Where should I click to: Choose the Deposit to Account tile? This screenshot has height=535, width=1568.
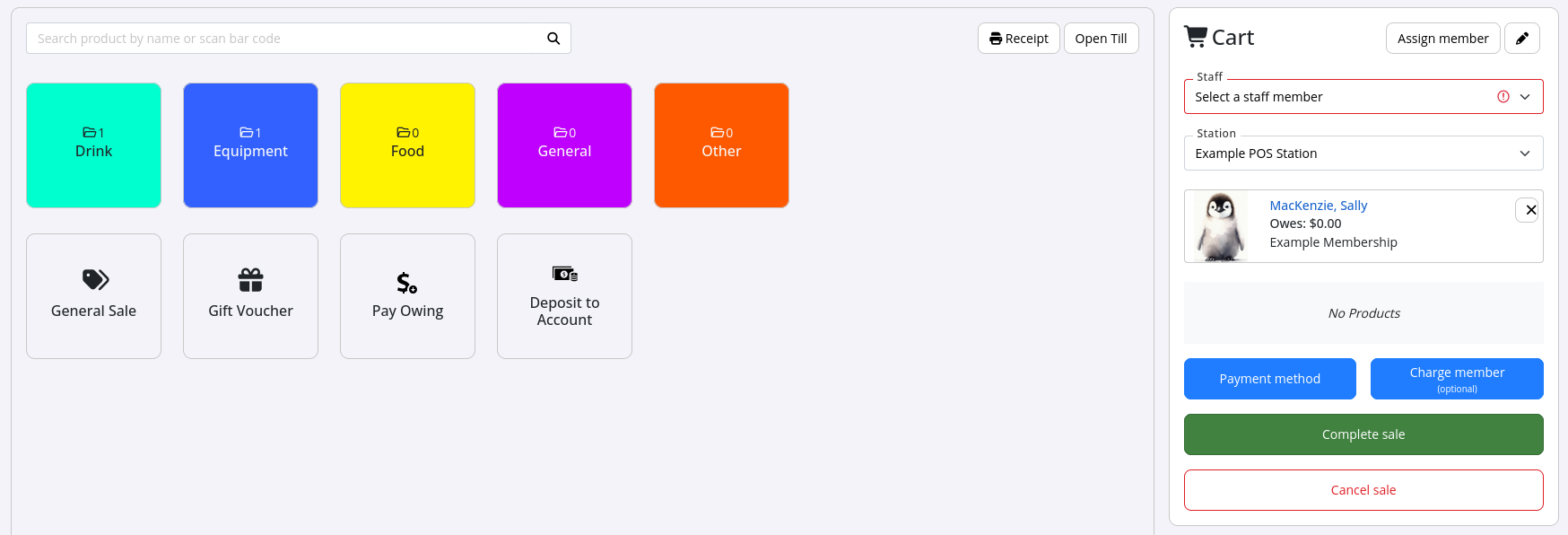[x=564, y=296]
